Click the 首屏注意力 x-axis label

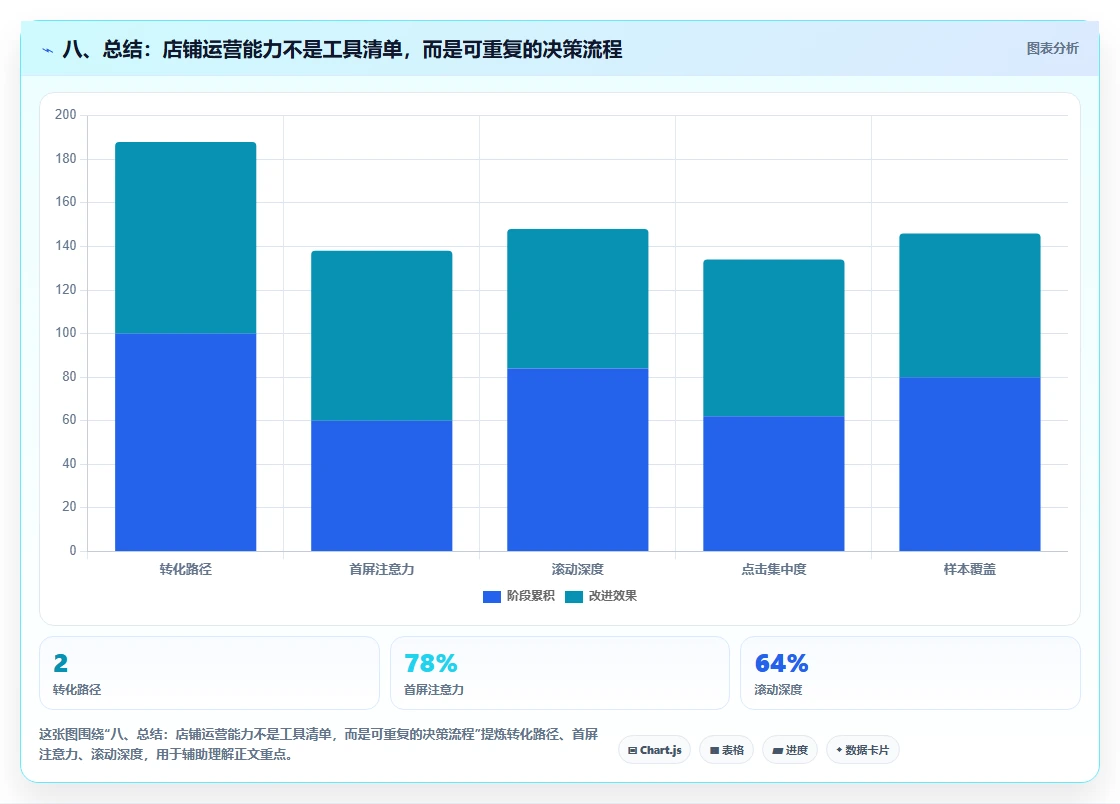[x=381, y=569]
